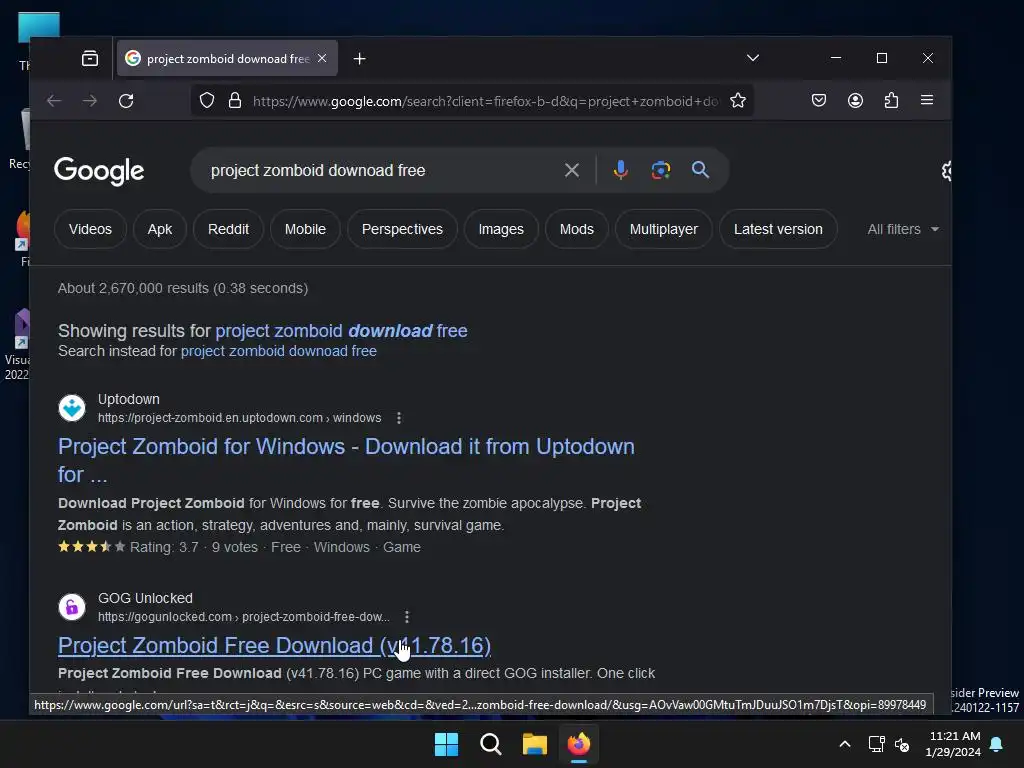Filter results by Mobile

pos(305,229)
